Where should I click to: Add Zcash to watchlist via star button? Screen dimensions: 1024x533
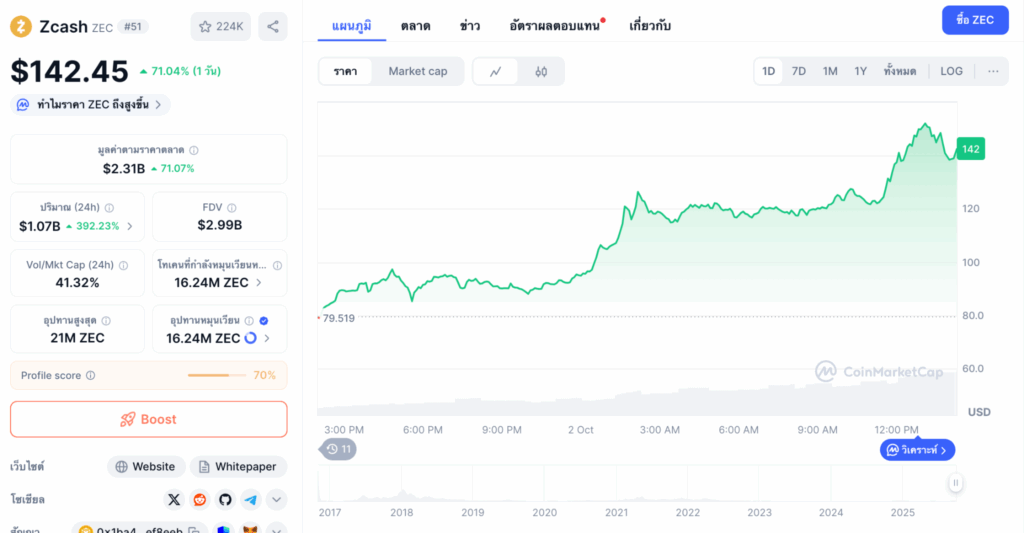click(x=220, y=27)
